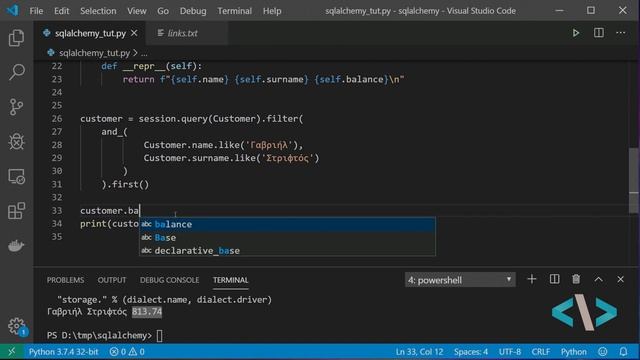Open the Edit menu
Screen dimensions: 640x360
tap(61, 11)
